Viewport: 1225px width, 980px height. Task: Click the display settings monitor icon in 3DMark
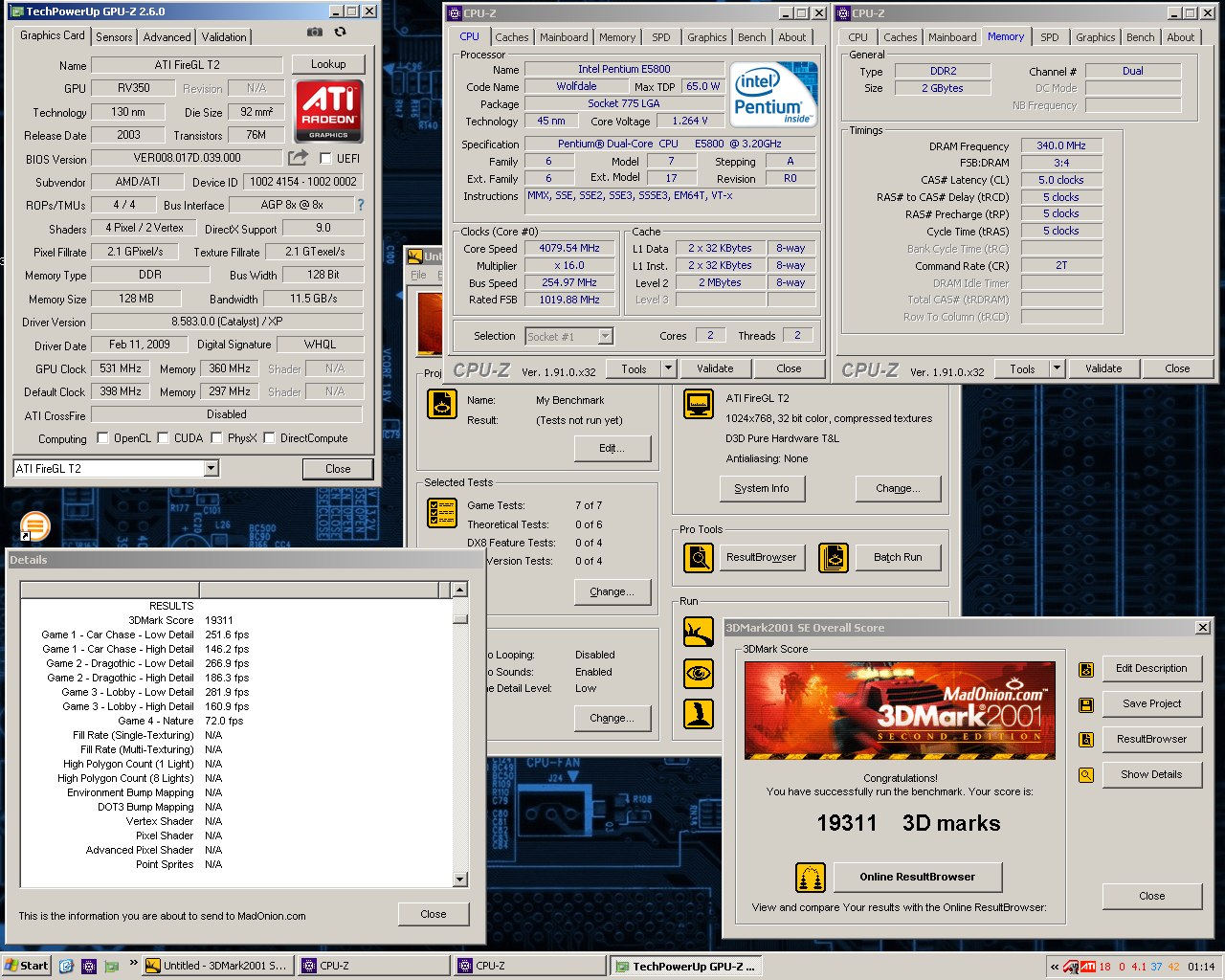tap(699, 404)
